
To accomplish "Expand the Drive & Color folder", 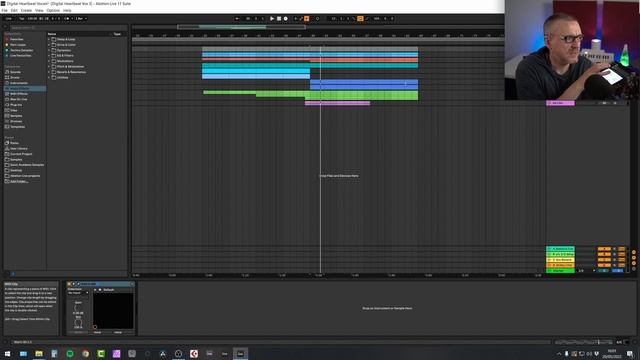I will click(49, 44).
